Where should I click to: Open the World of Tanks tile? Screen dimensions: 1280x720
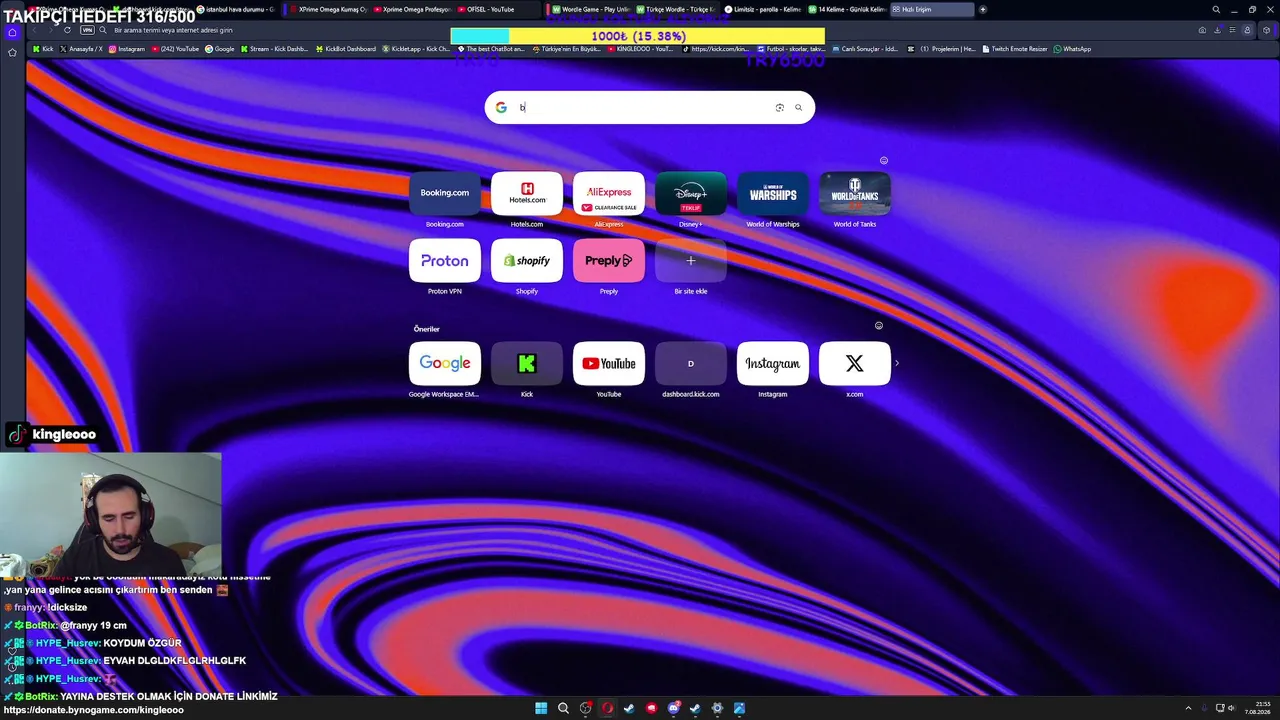click(x=855, y=193)
